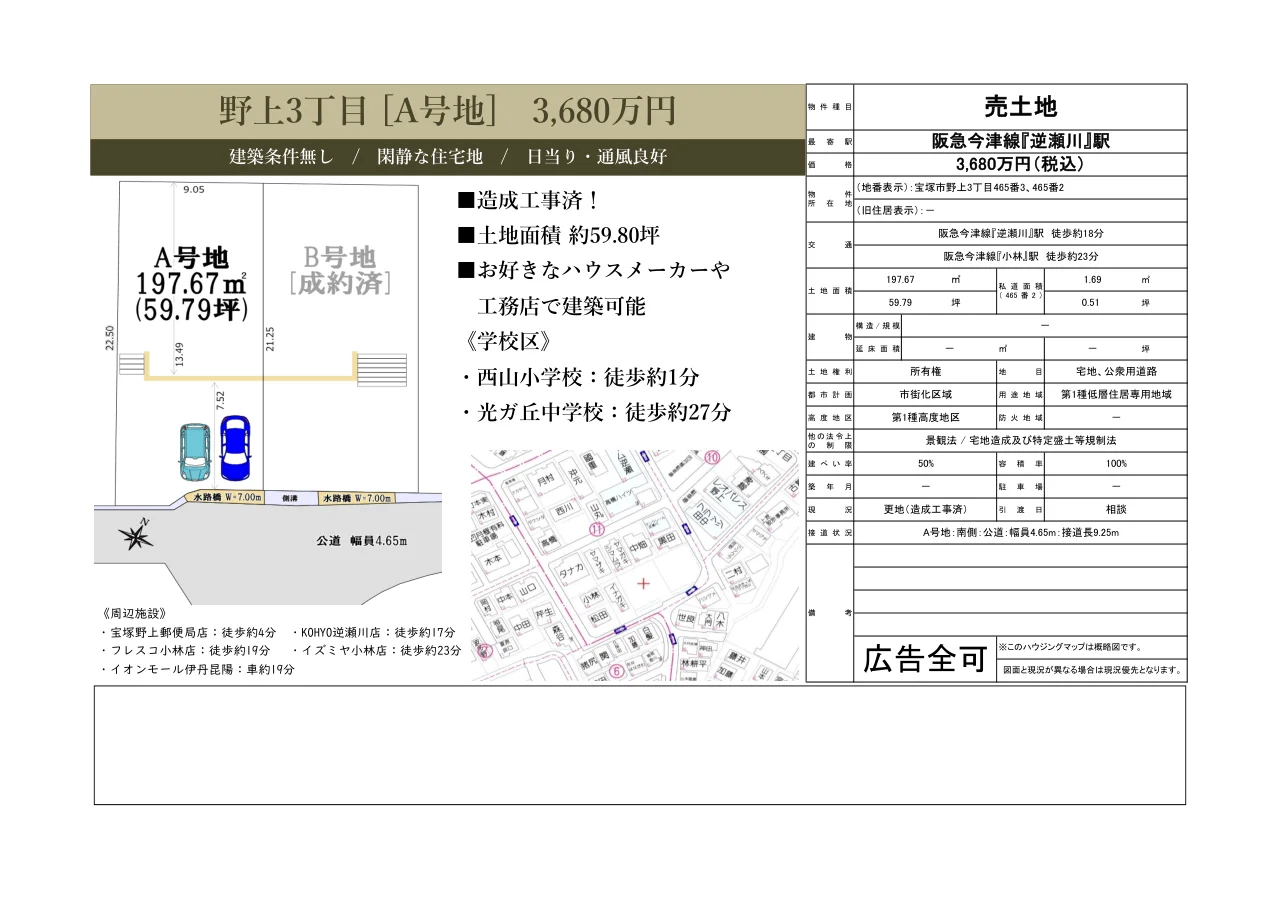This screenshot has width=1280, height=906.
Task: Click the road access A号地：南側 cell
Action: [x=1020, y=533]
